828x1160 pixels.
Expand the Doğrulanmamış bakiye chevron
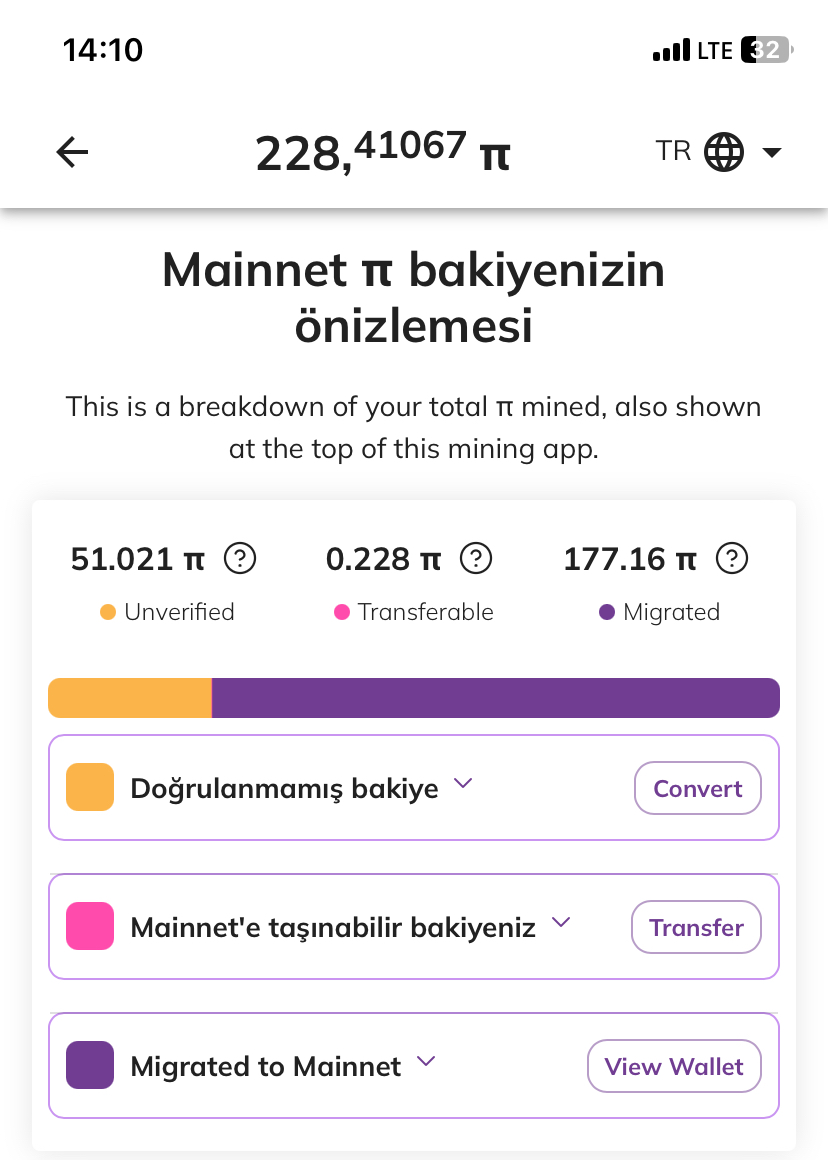click(463, 783)
